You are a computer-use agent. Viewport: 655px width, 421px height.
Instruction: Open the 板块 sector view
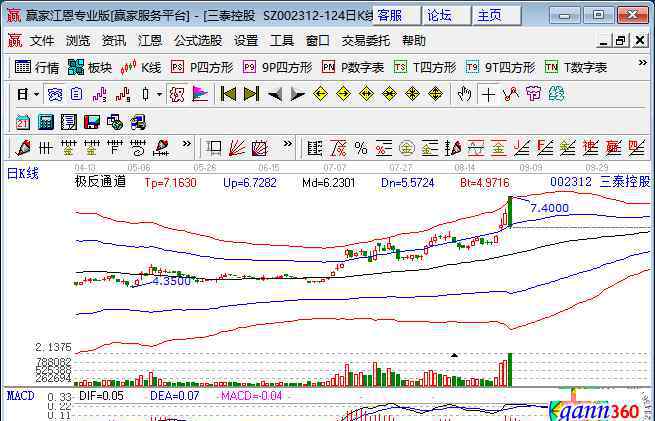click(90, 67)
